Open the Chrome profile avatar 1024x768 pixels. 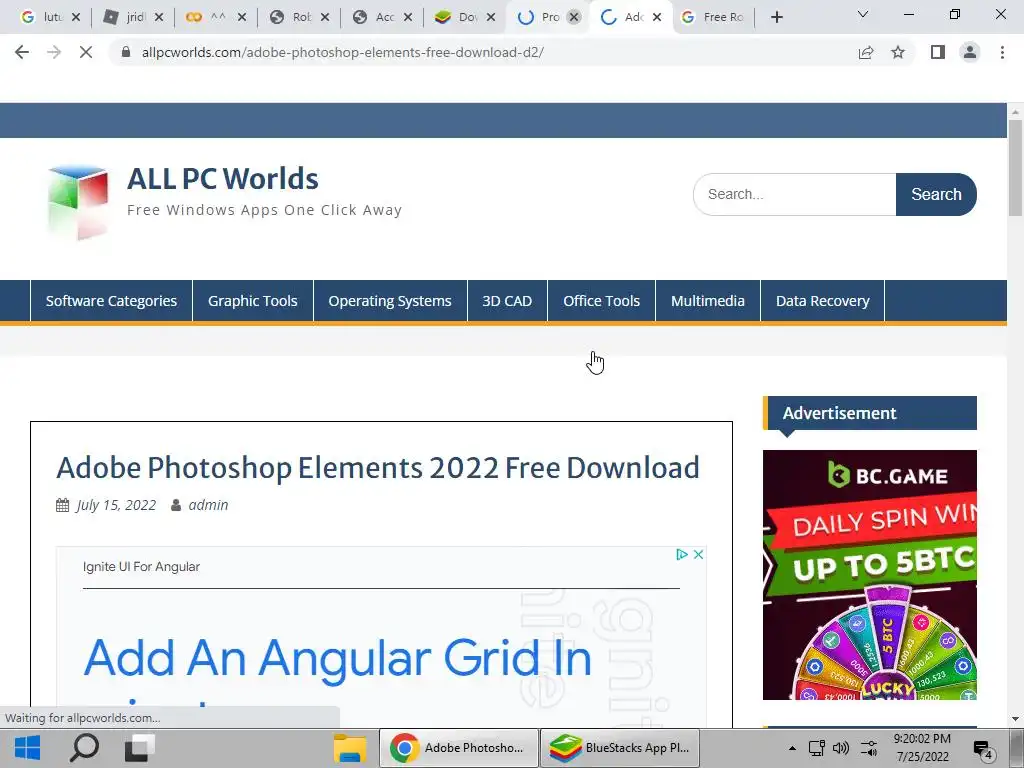pos(970,52)
